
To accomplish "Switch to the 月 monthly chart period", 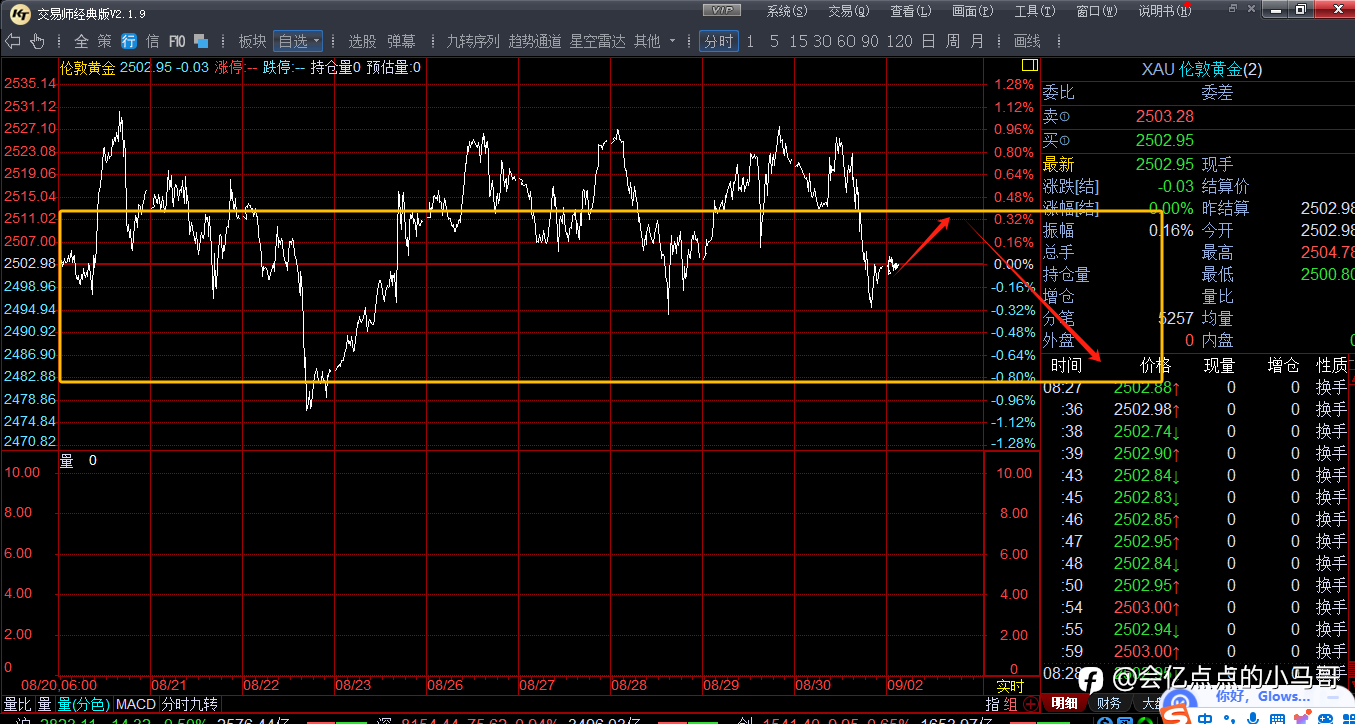I will click(x=977, y=41).
